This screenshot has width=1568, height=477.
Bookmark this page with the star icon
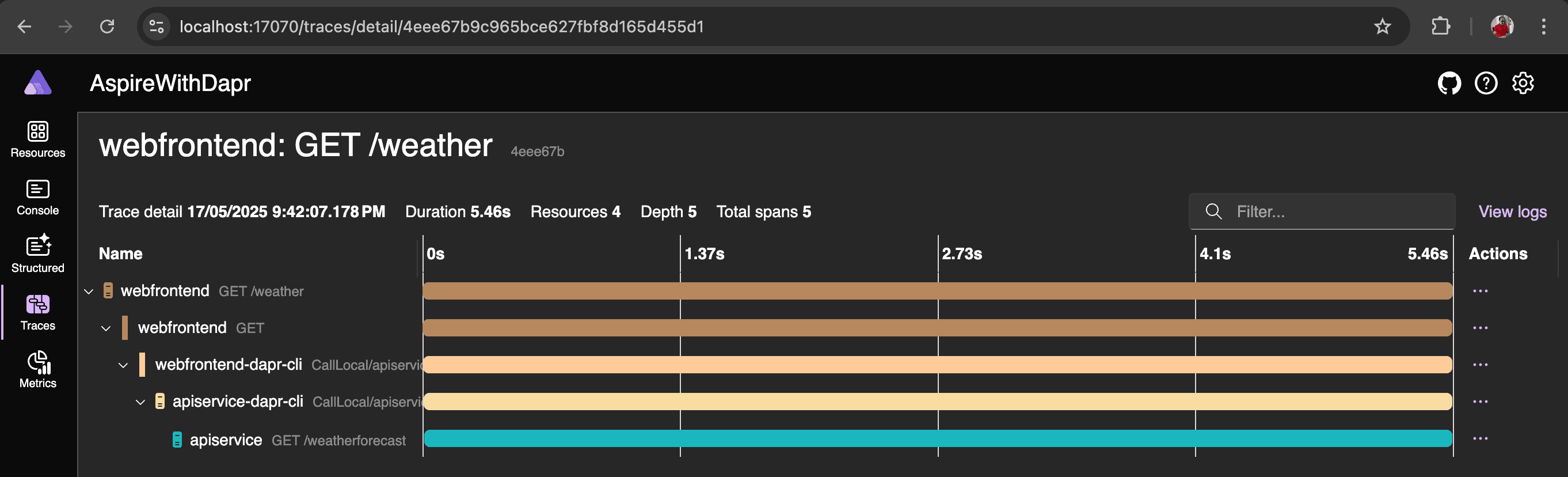[x=1382, y=26]
